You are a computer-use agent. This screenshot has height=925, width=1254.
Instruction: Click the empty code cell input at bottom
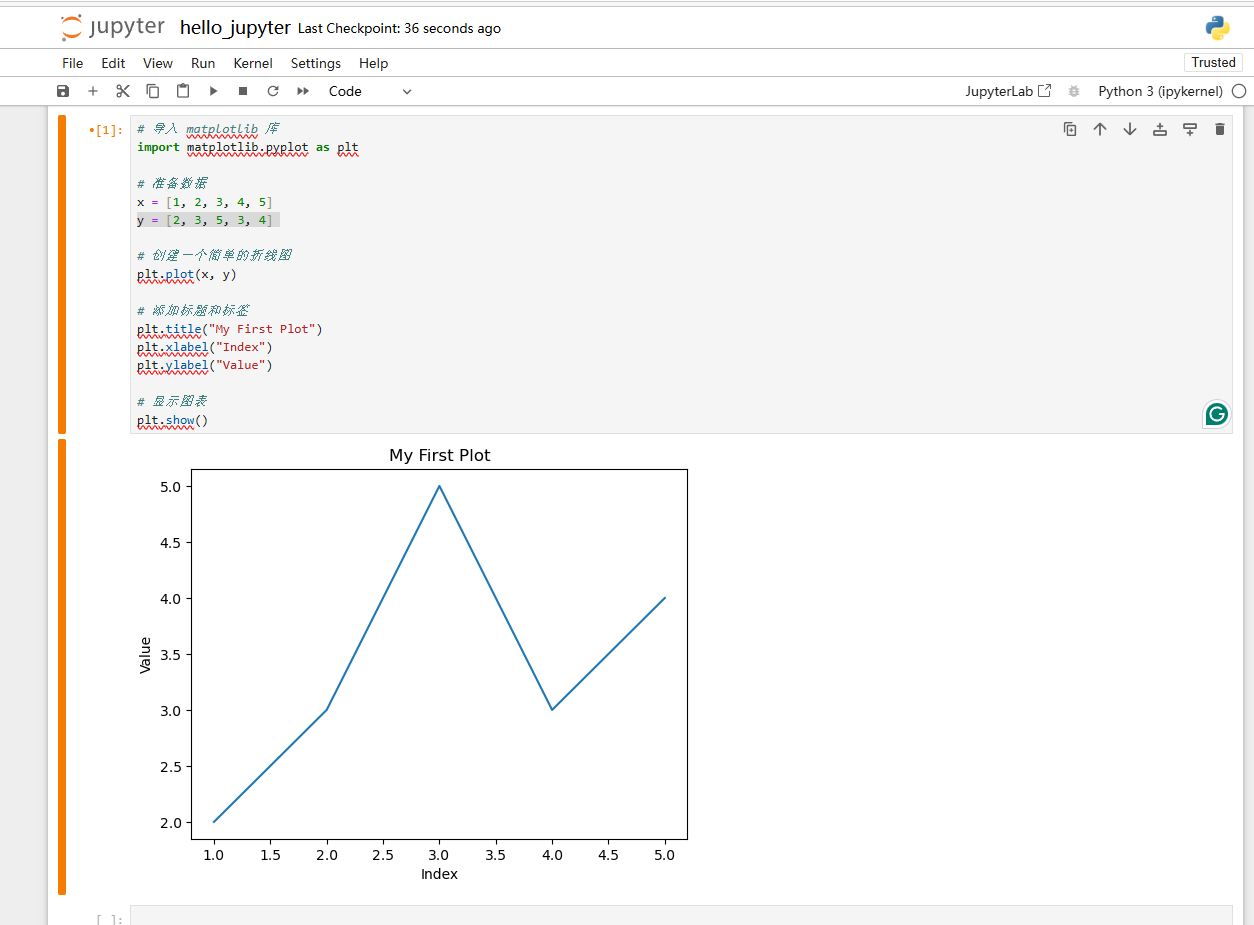pos(681,915)
